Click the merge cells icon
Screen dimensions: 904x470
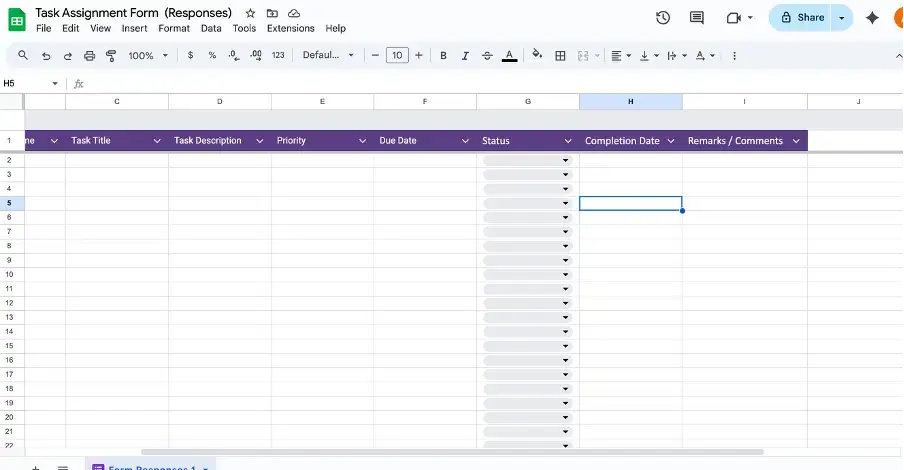pyautogui.click(x=583, y=56)
